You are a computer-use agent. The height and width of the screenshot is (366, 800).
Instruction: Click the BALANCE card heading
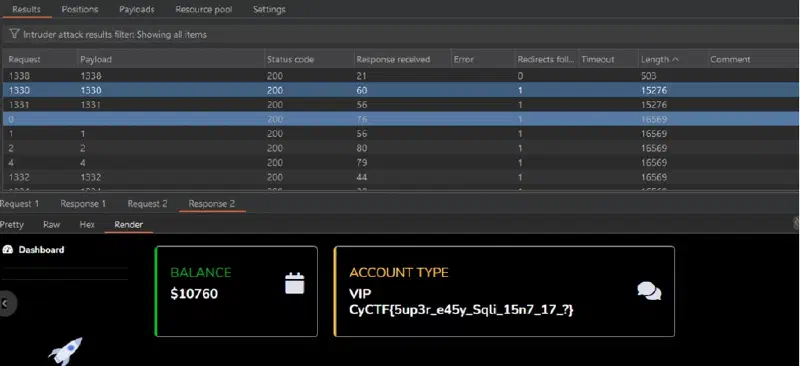[201, 273]
